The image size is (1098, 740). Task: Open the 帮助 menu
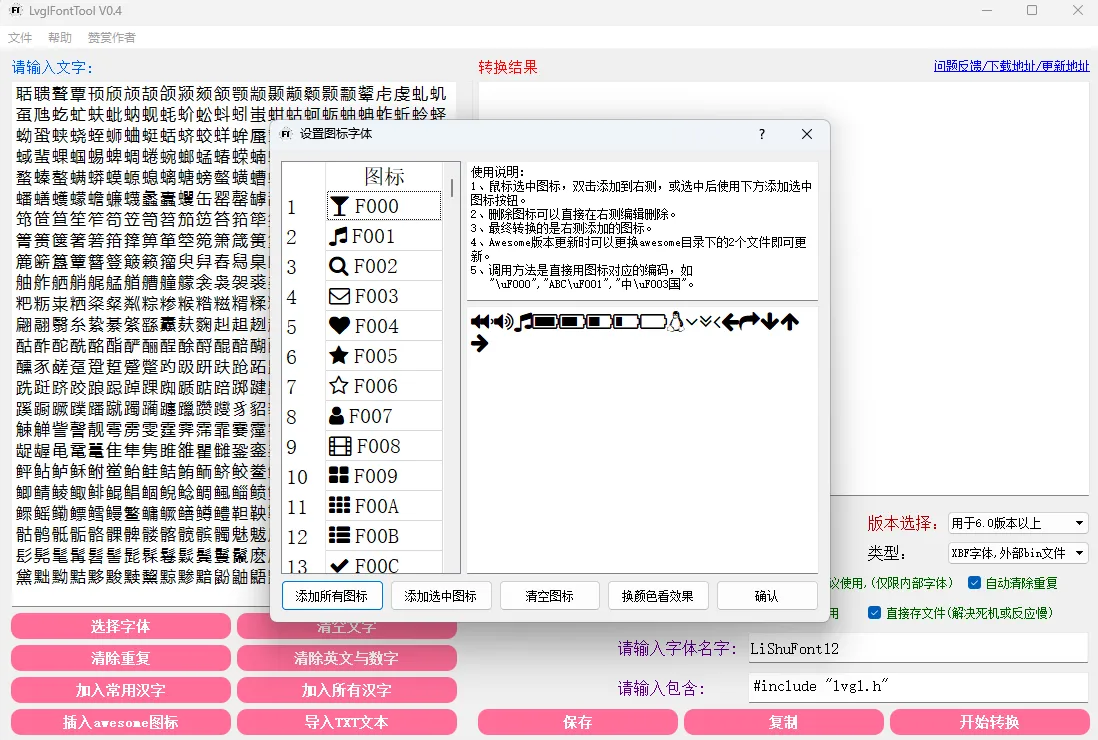59,37
